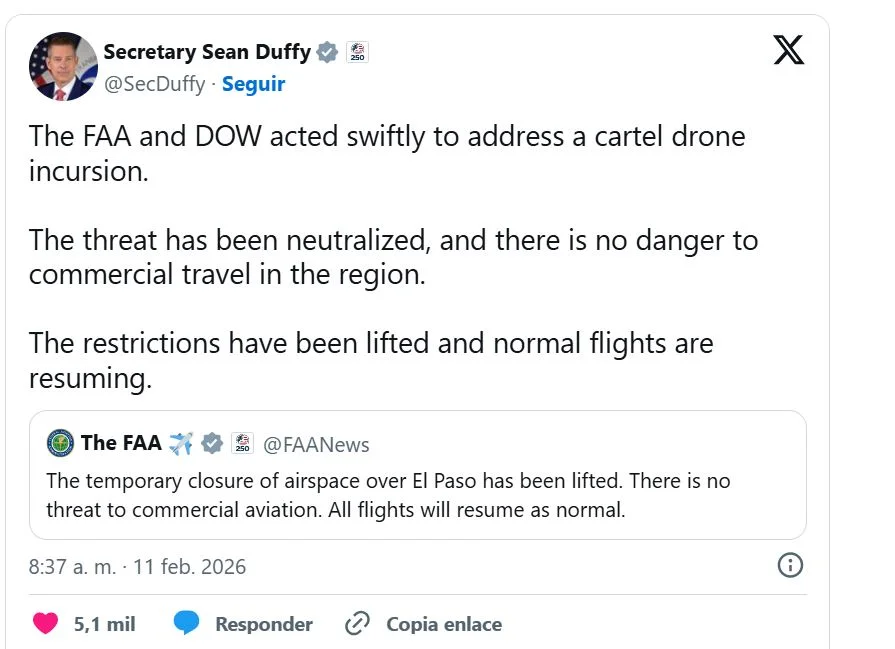The image size is (895, 649).
Task: Click the X logo in the top corner
Action: (x=788, y=50)
